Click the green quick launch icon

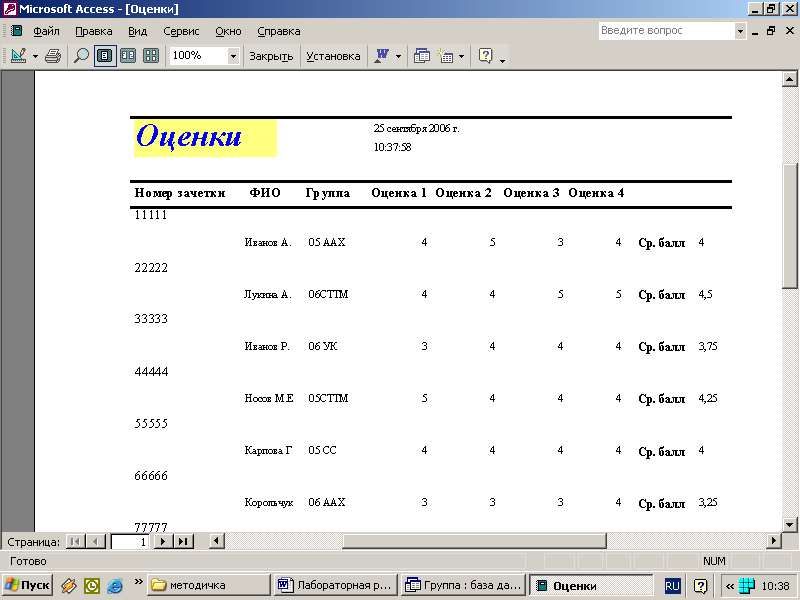[92, 585]
